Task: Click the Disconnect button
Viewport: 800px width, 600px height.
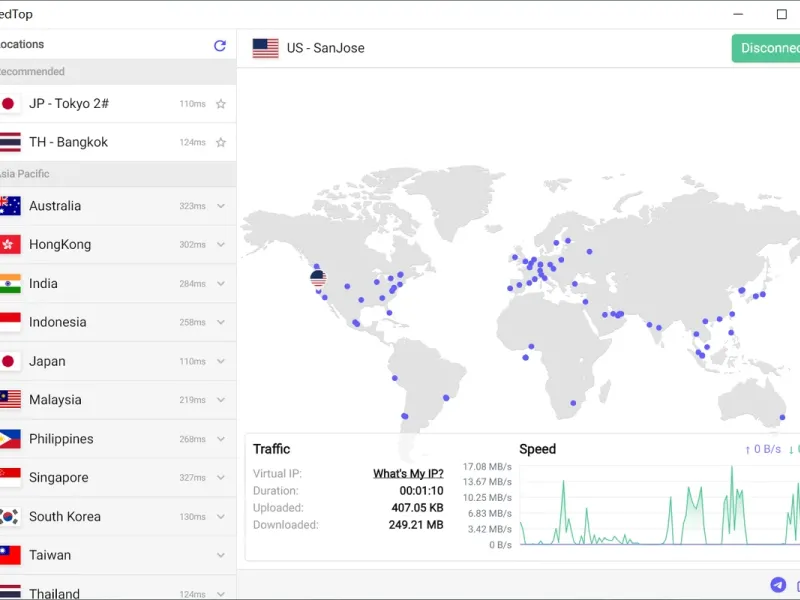Action: pos(766,48)
